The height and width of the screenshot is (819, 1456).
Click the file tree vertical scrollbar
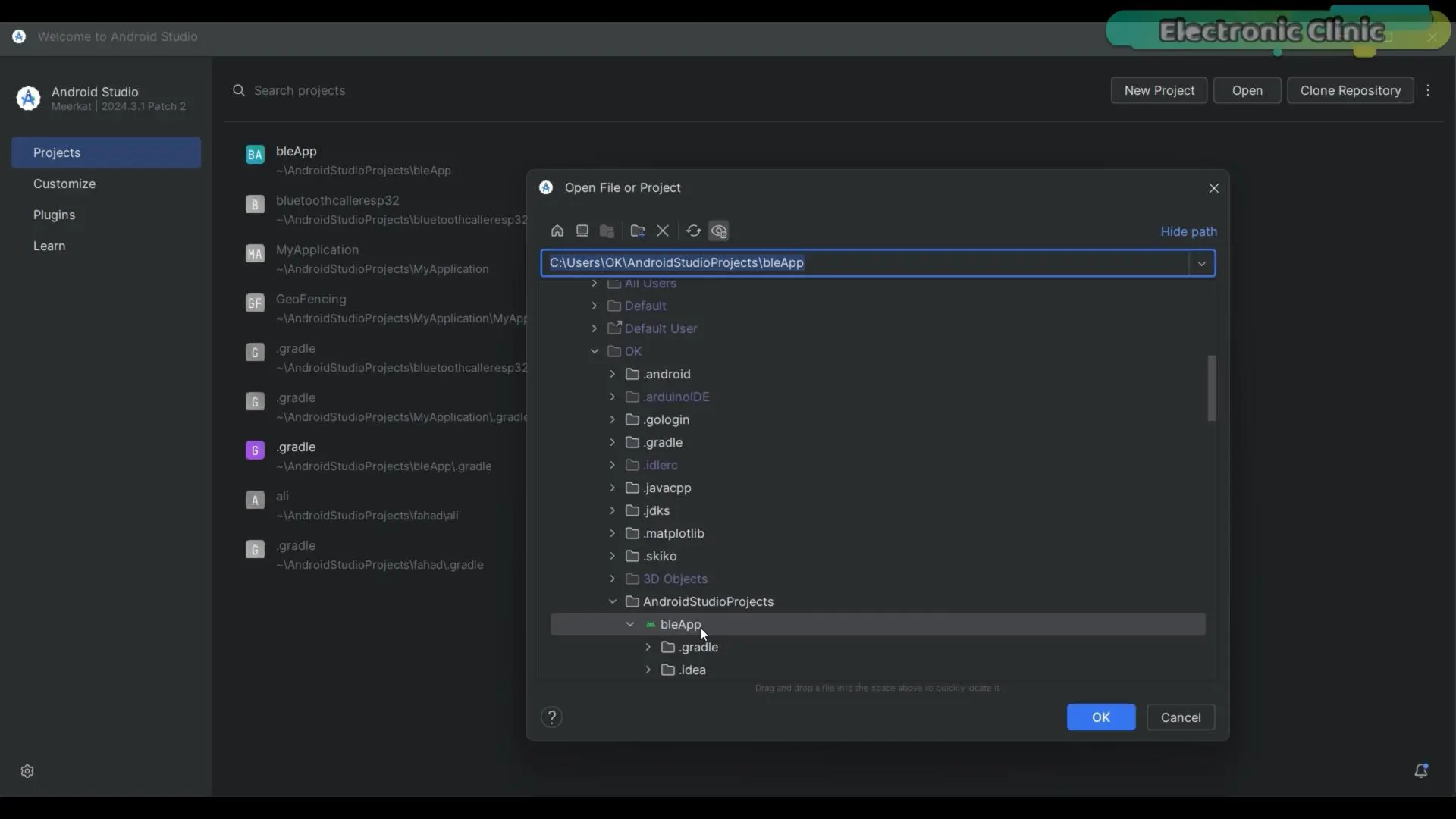1211,388
